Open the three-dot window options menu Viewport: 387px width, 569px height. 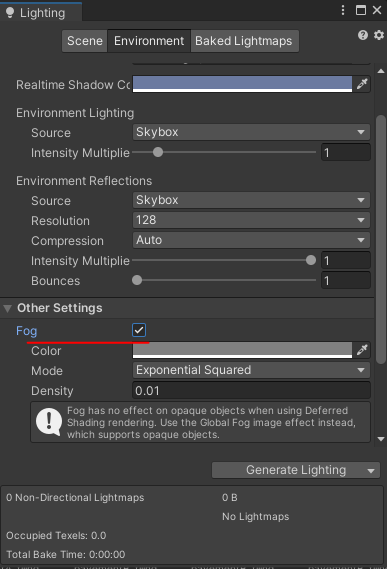point(343,10)
